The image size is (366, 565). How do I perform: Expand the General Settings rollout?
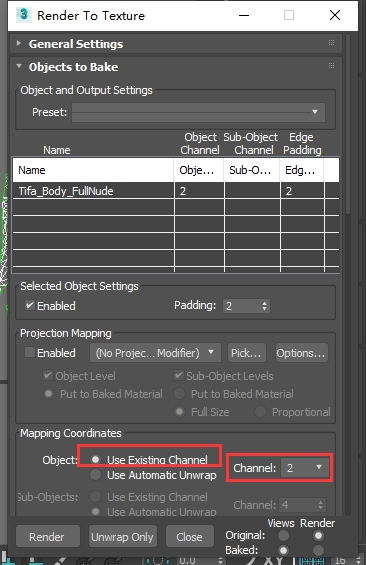point(19,44)
